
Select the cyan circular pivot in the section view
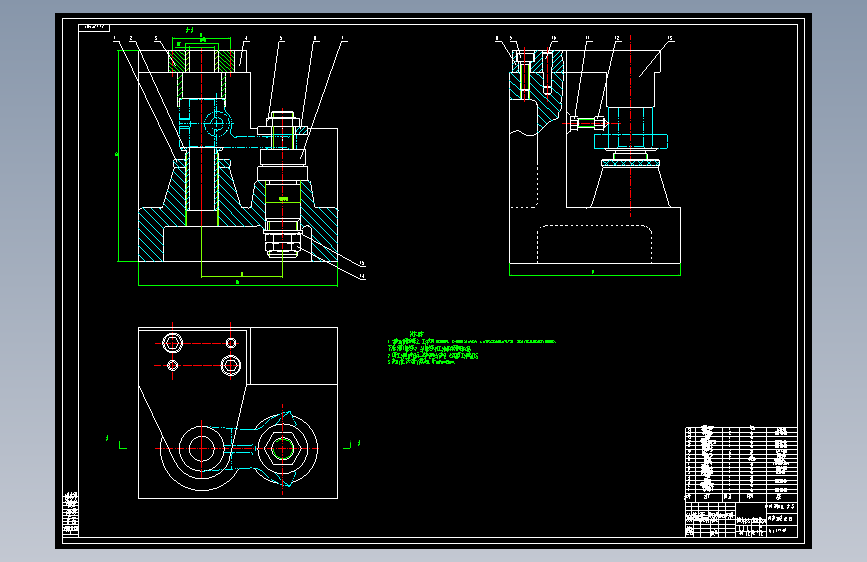pyautogui.click(x=217, y=123)
